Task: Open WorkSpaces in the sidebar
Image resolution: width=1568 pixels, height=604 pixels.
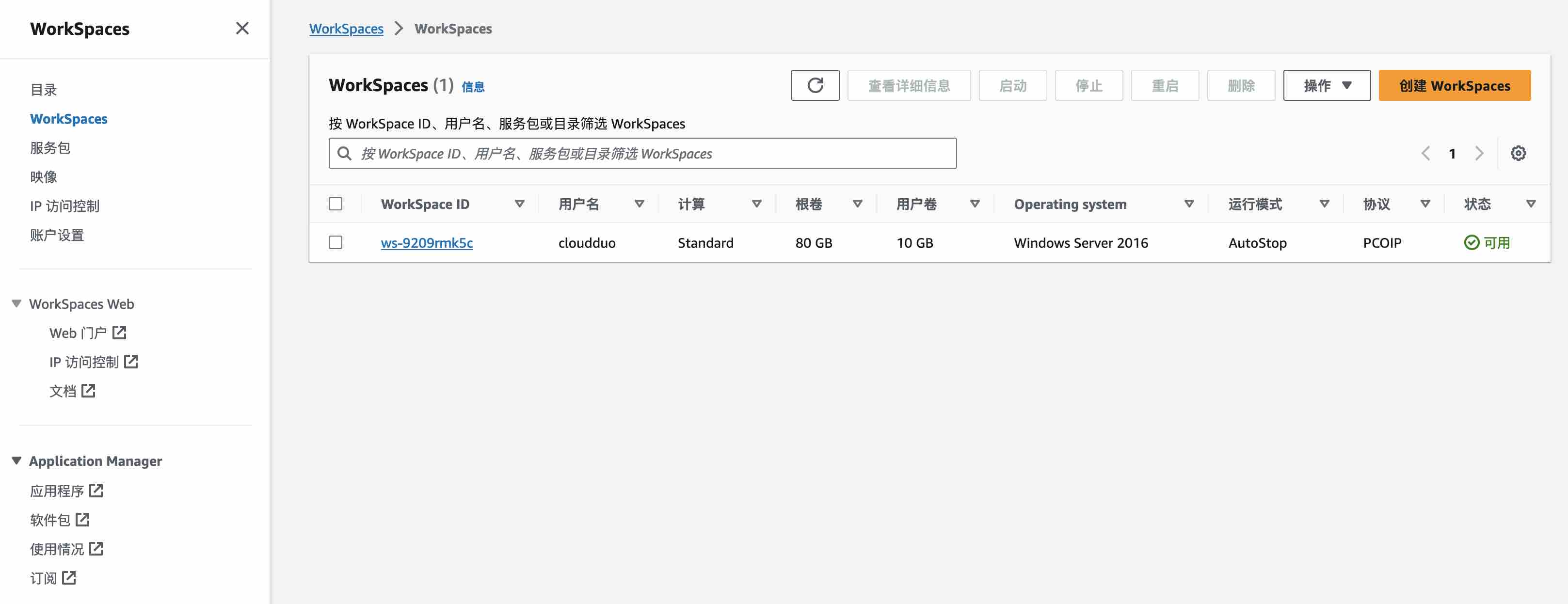Action: click(x=69, y=119)
